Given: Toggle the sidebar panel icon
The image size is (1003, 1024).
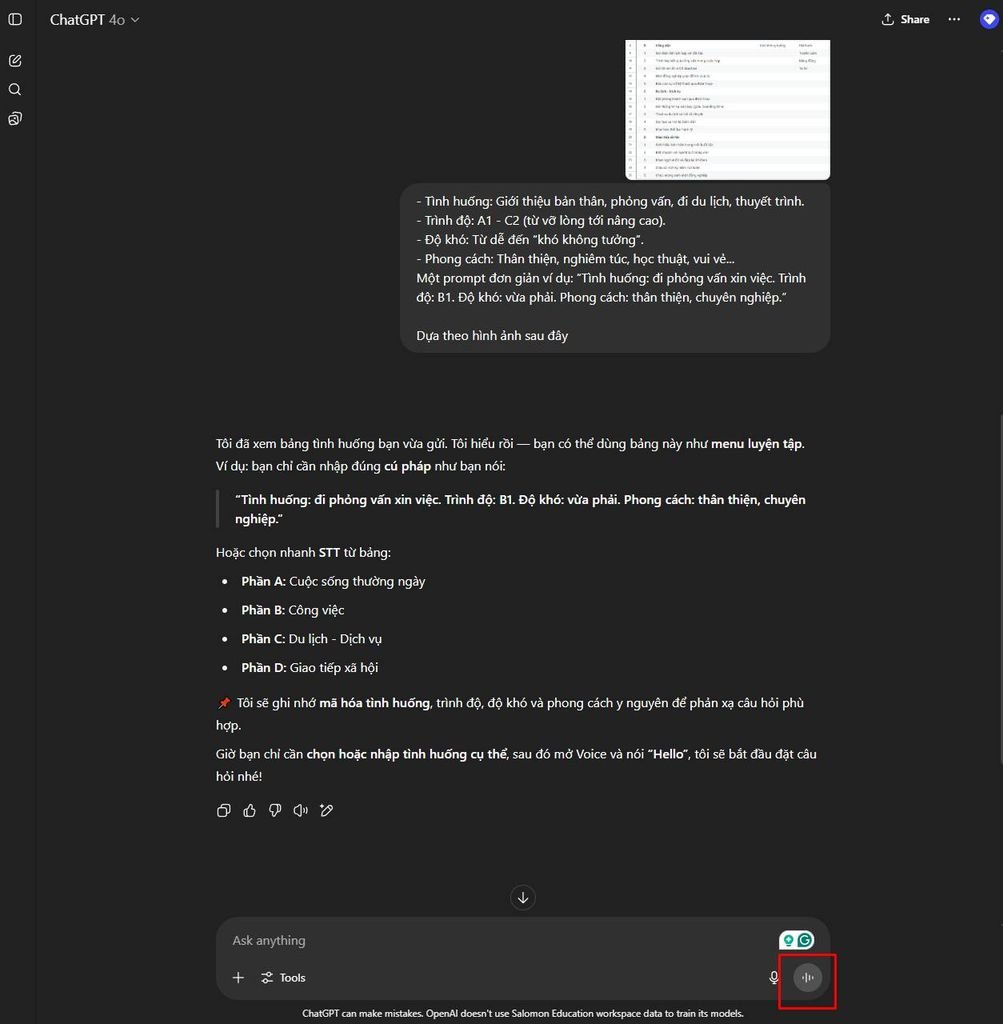Looking at the screenshot, I should coord(15,20).
